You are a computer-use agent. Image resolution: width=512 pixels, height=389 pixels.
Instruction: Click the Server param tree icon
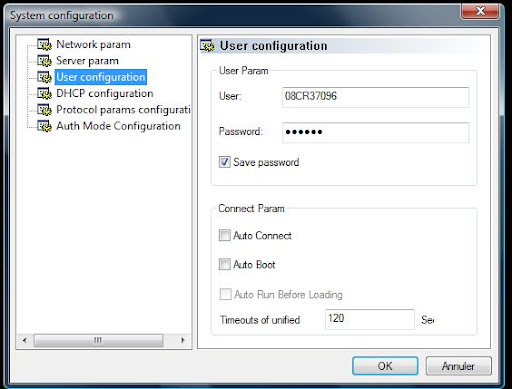(x=44, y=61)
